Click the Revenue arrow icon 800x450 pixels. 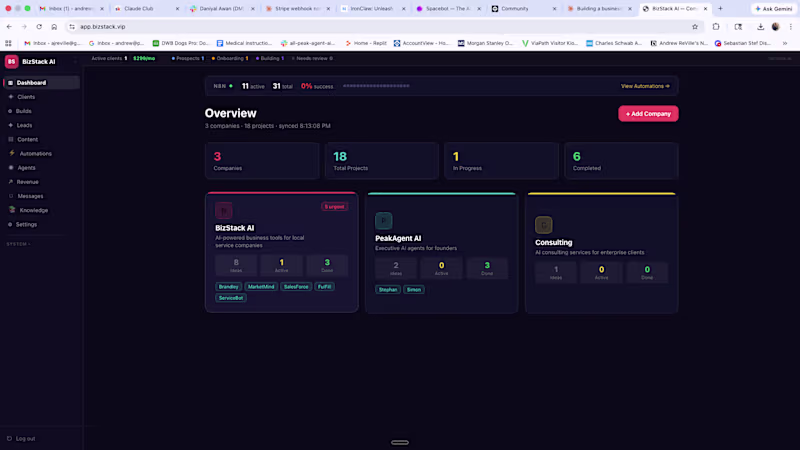(10, 182)
